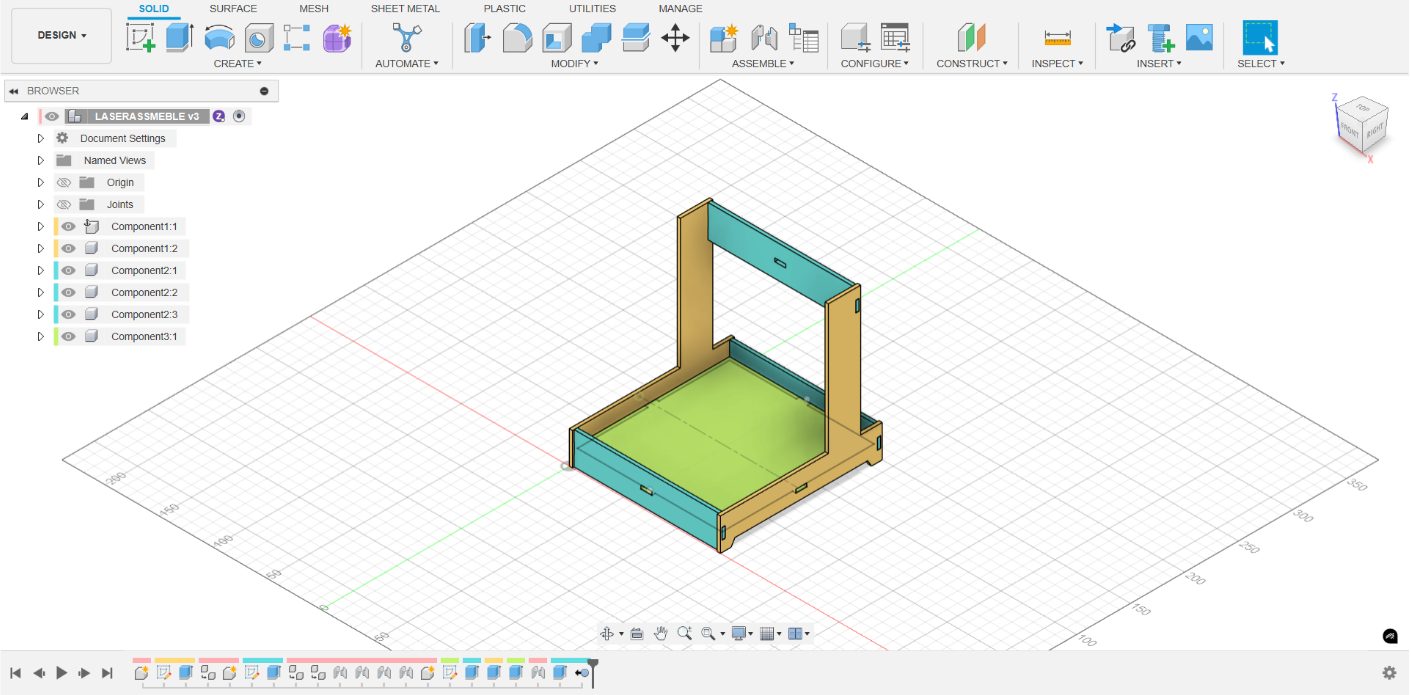The height and width of the screenshot is (695, 1411).
Task: Toggle visibility of LASERASSMEBLE v3 root
Action: tap(52, 116)
